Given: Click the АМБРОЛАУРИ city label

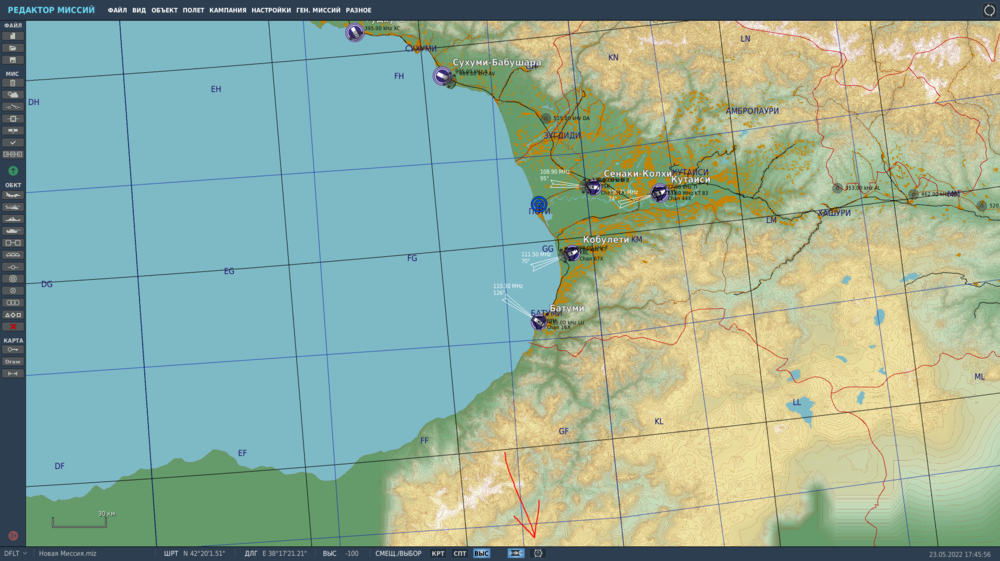Looking at the screenshot, I should (752, 111).
